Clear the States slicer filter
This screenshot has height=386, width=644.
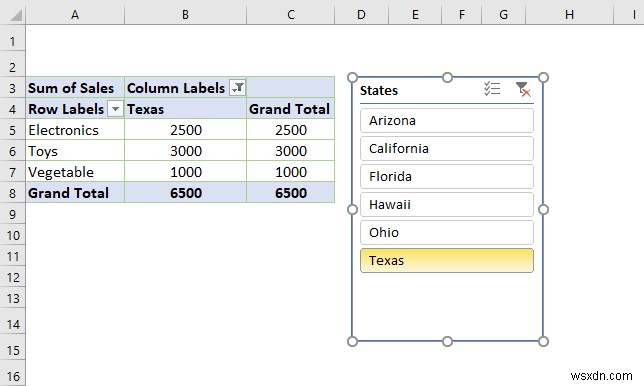(x=523, y=89)
